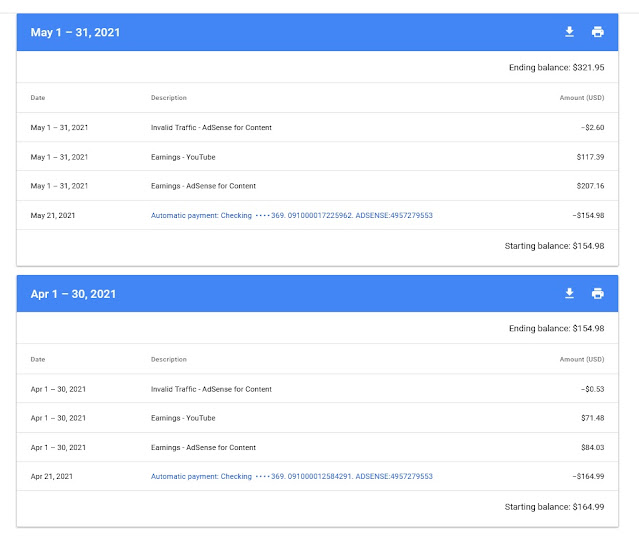Download the Apr 1 – 30, 2021 statement
The width and height of the screenshot is (639, 544).
tap(569, 293)
